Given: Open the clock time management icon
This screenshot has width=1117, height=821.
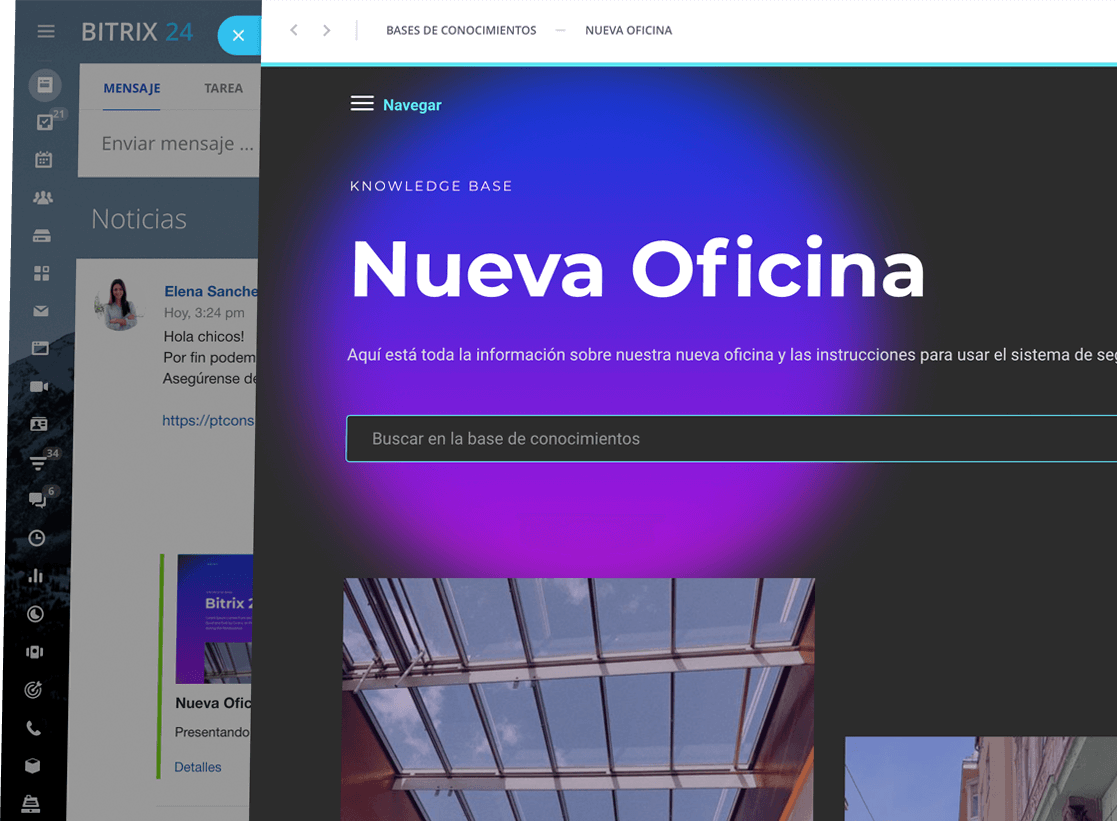Looking at the screenshot, I should click(x=37, y=538).
